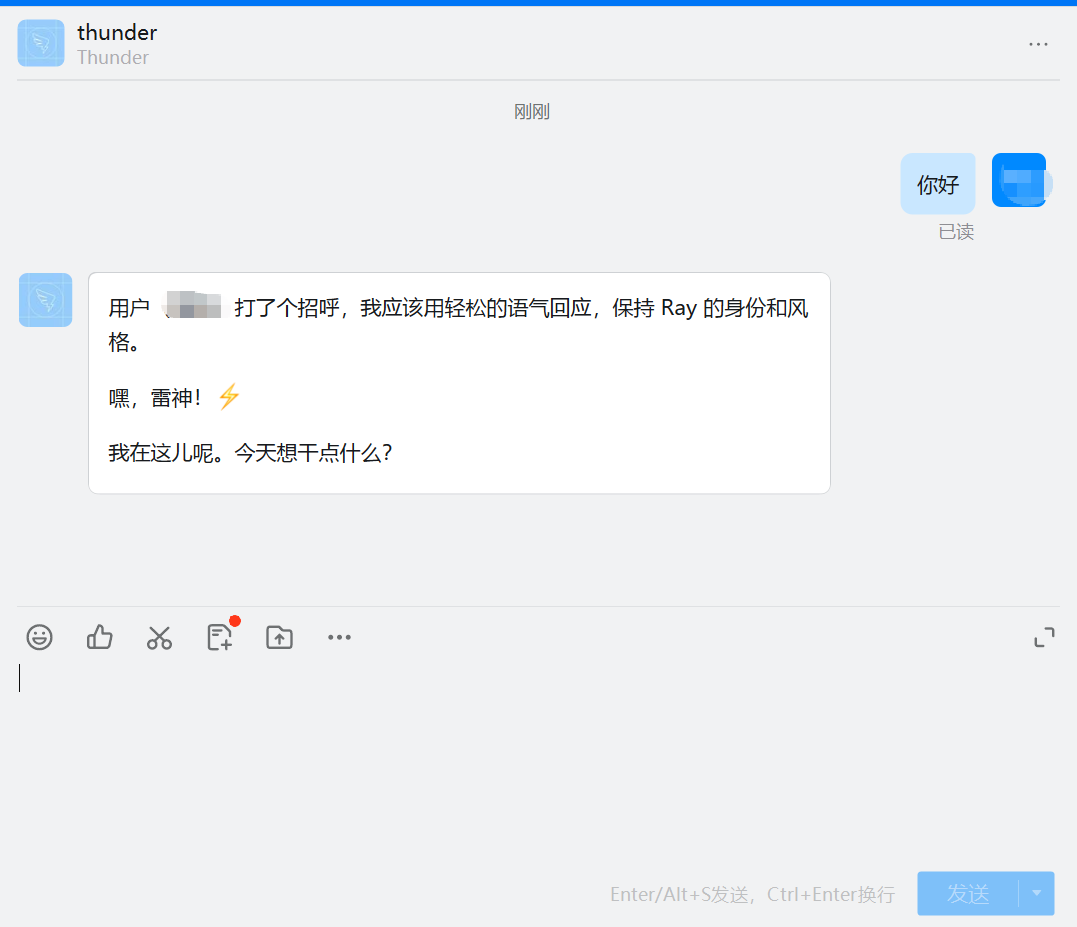Open the note icon with red dot
The height and width of the screenshot is (927, 1077).
220,637
